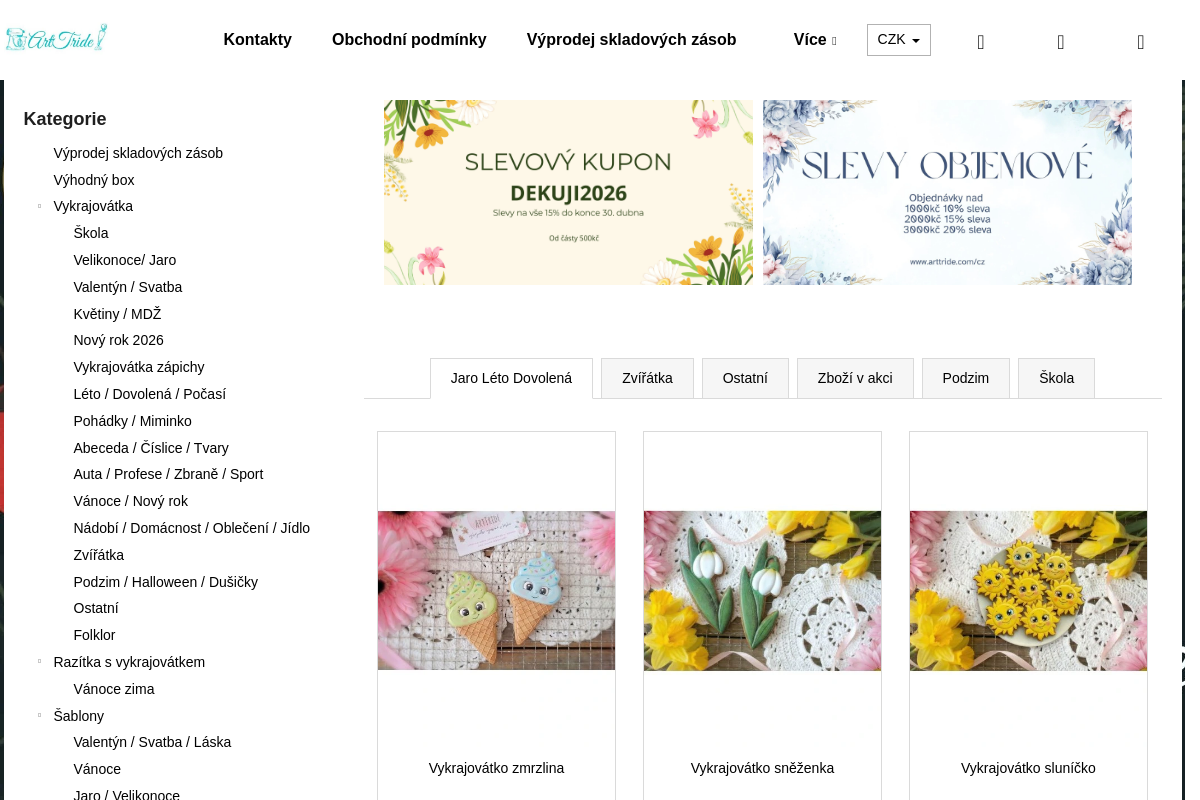Open Výprodej skladových zásob in header

tap(632, 40)
